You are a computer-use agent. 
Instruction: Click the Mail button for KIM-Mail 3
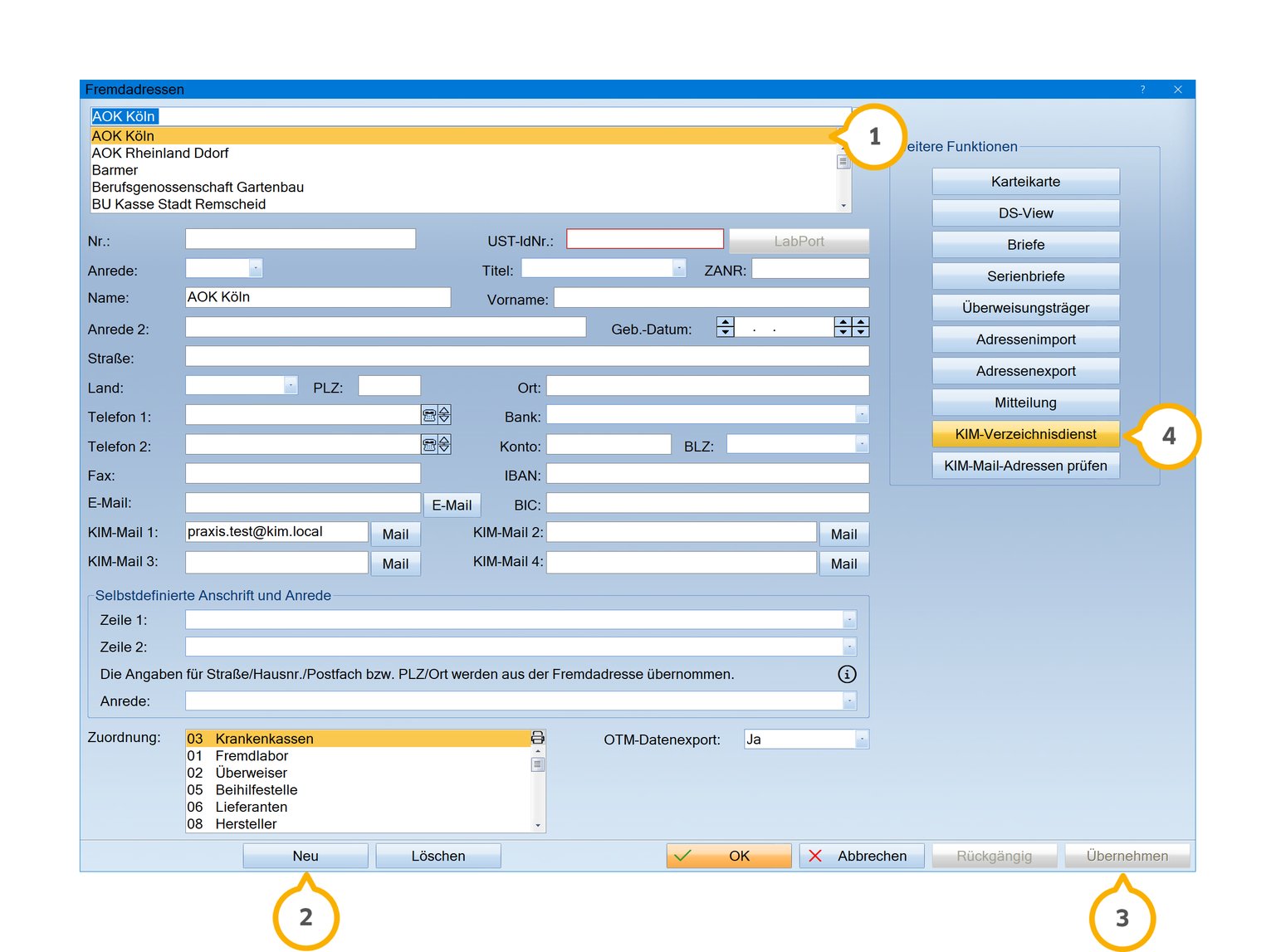click(x=395, y=563)
